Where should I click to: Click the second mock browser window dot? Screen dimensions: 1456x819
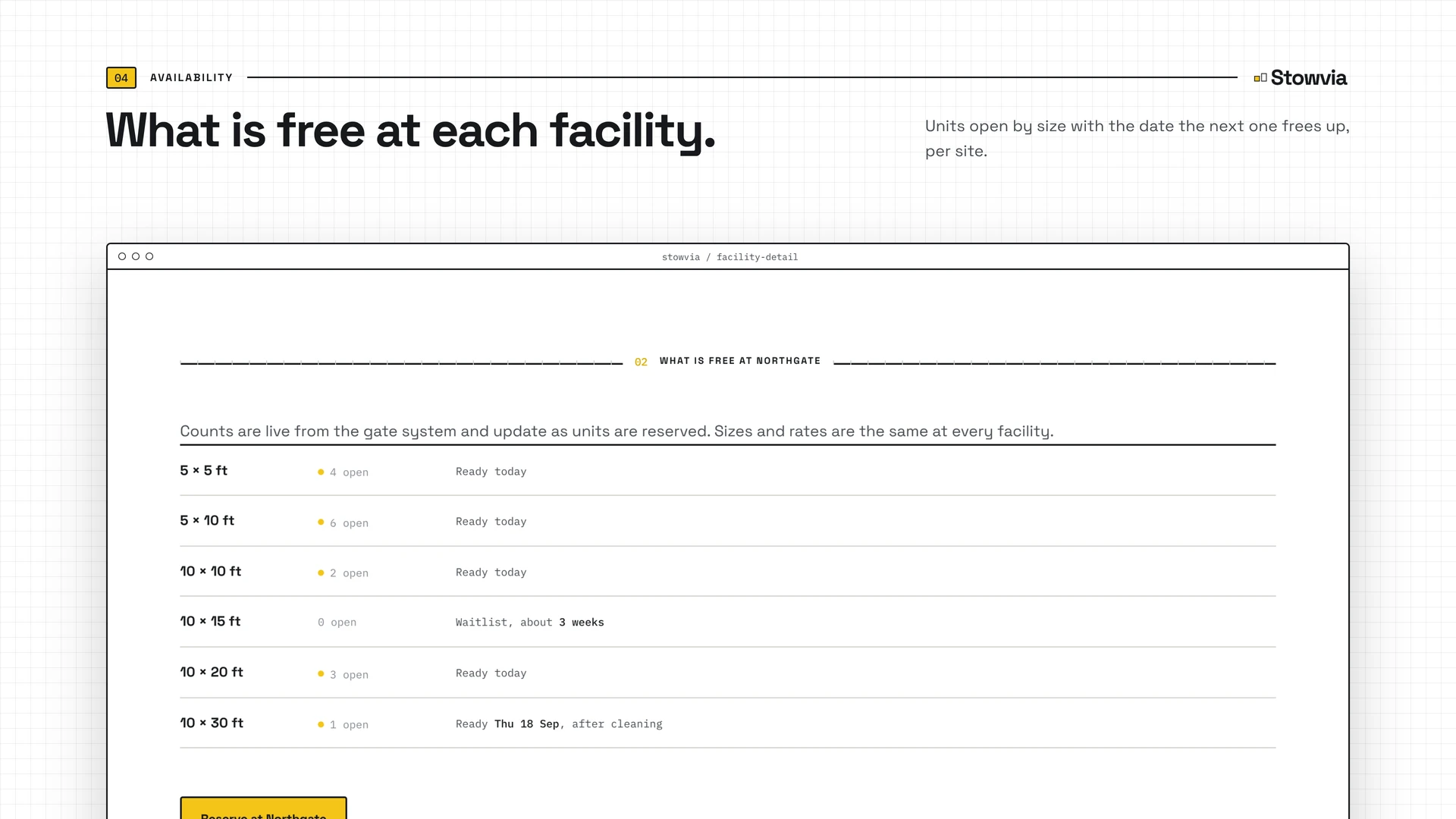click(136, 256)
